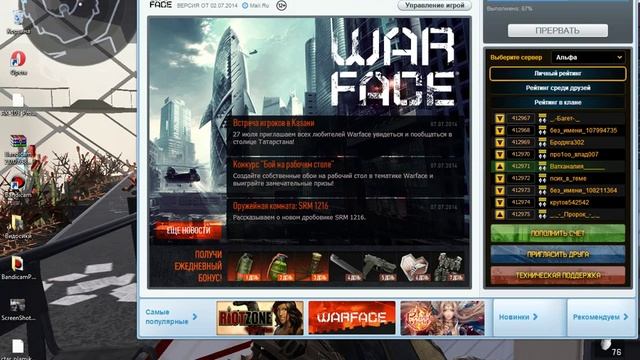The width and height of the screenshot is (640, 360).
Task: Select the day 3 stick grenade bonus
Action: pyautogui.click(x=313, y=267)
